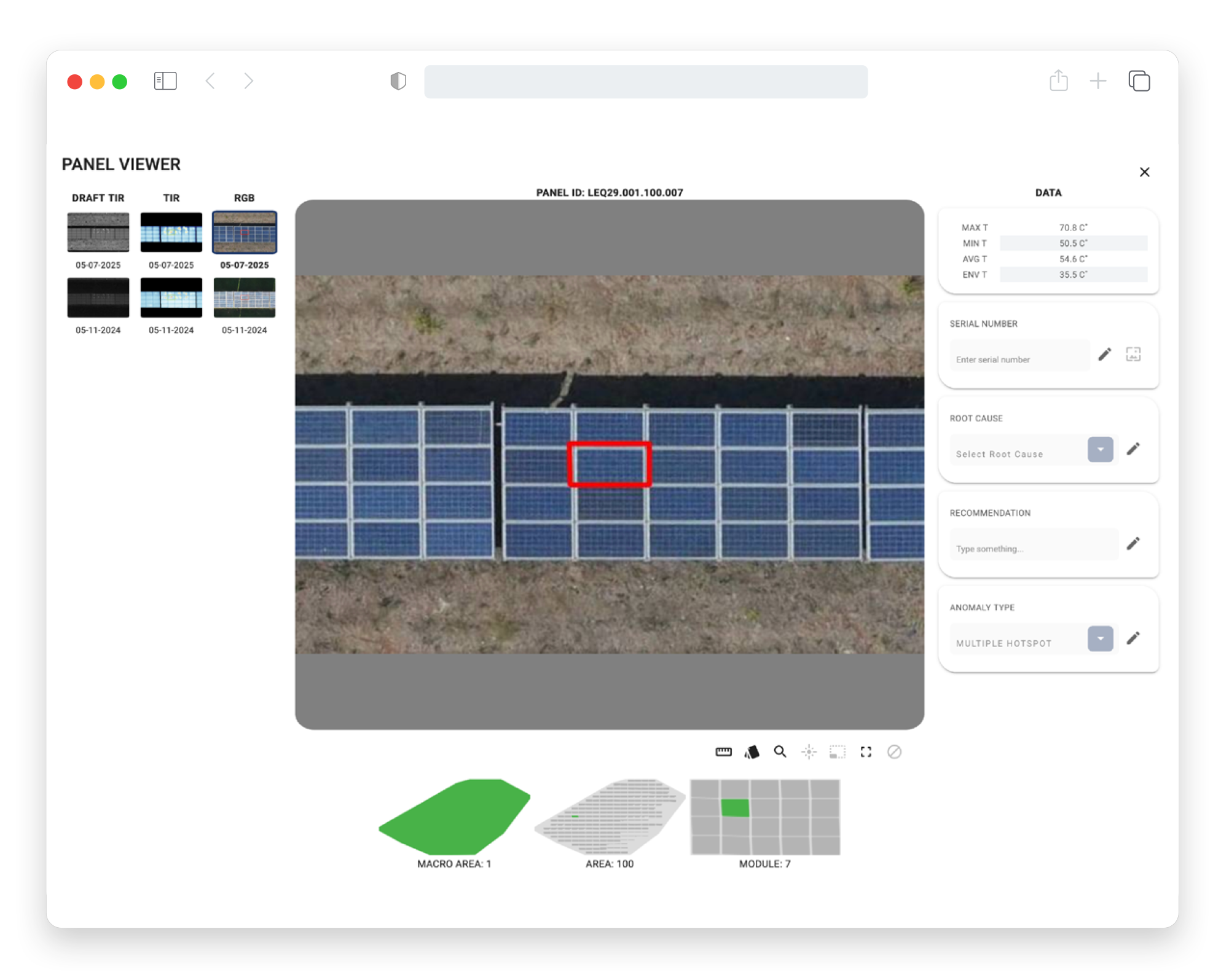
Task: Click the center-point crosshair tool
Action: click(809, 751)
